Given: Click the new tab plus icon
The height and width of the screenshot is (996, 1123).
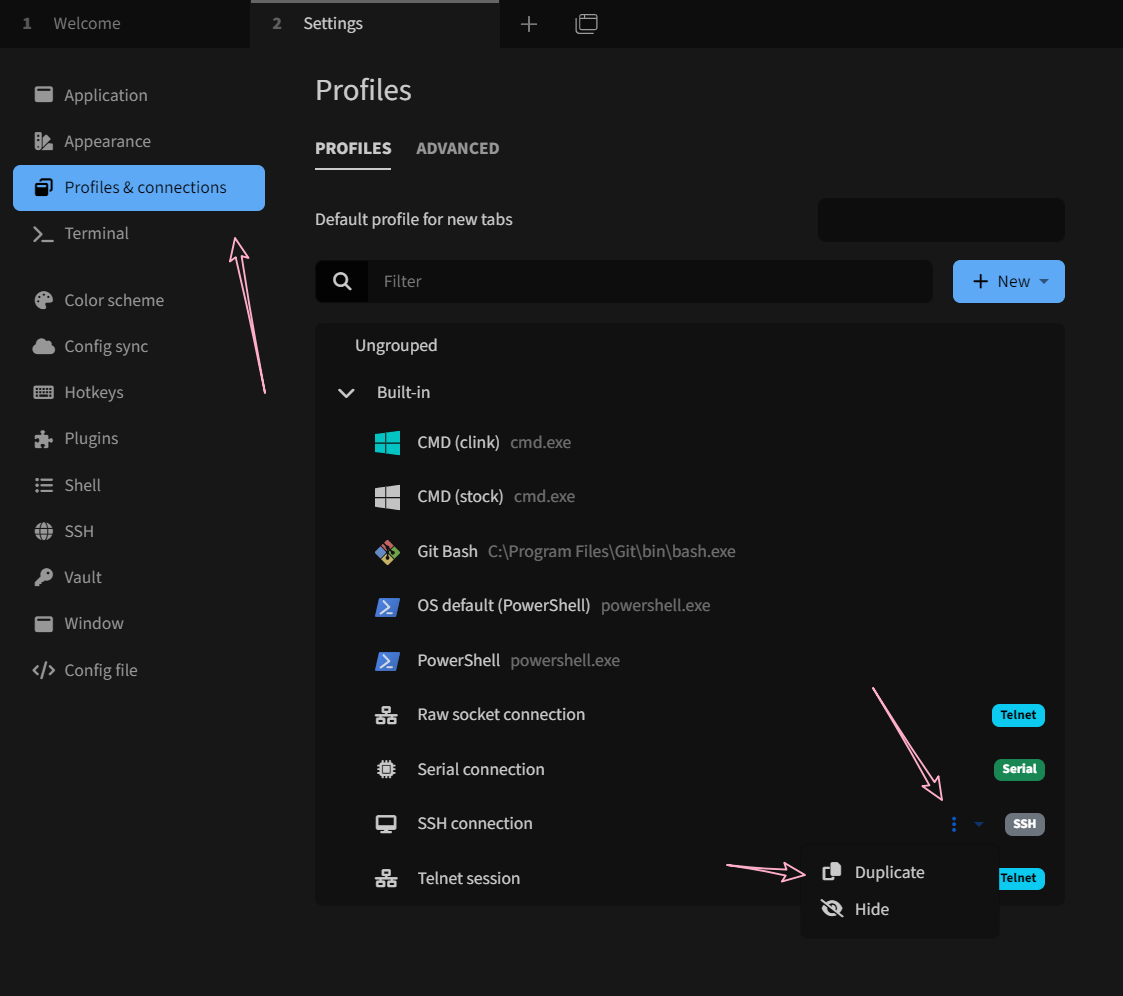Looking at the screenshot, I should click(529, 24).
